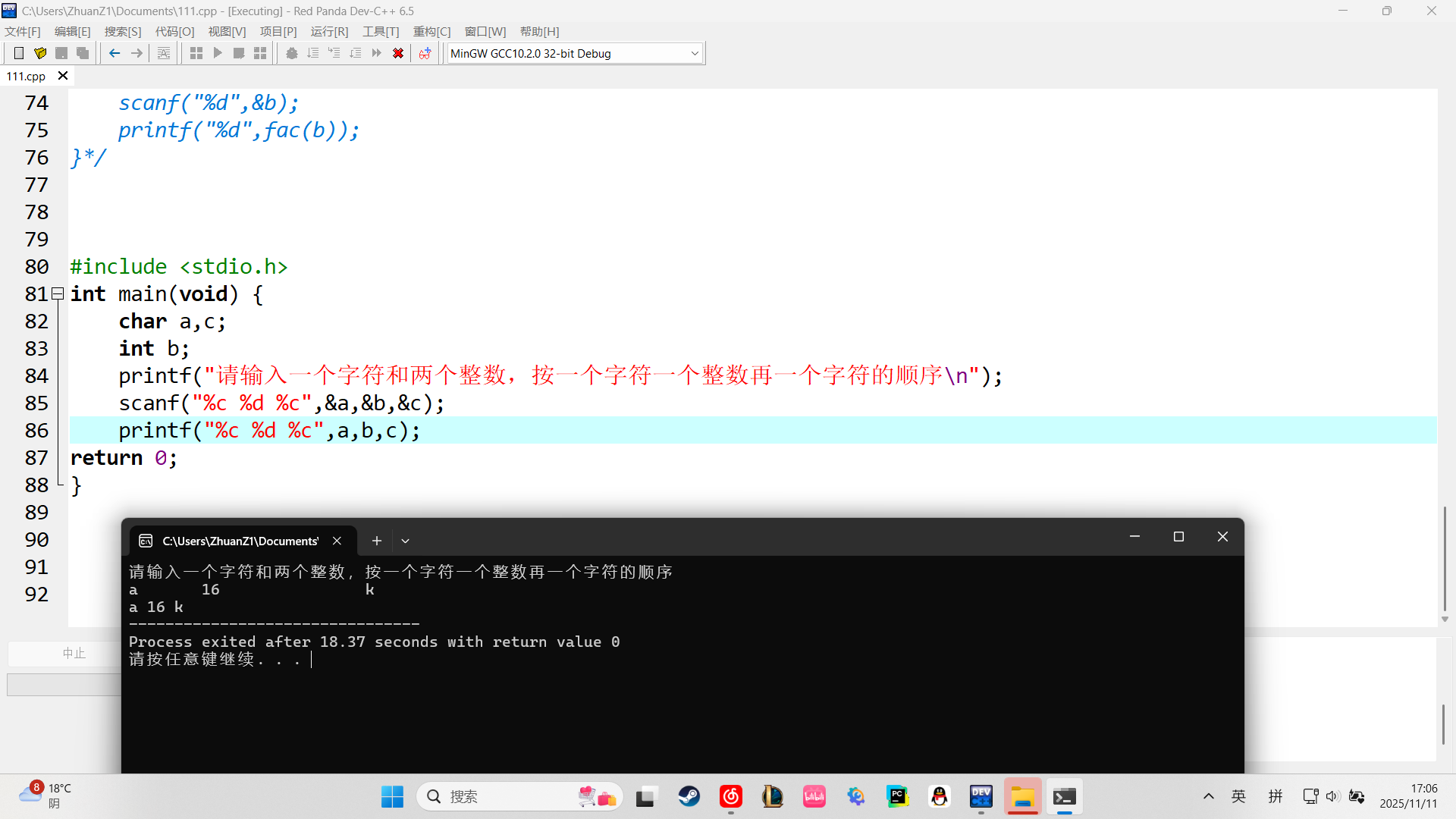Run the program using the Run toolbar icon
Image resolution: width=1456 pixels, height=819 pixels.
(x=218, y=52)
